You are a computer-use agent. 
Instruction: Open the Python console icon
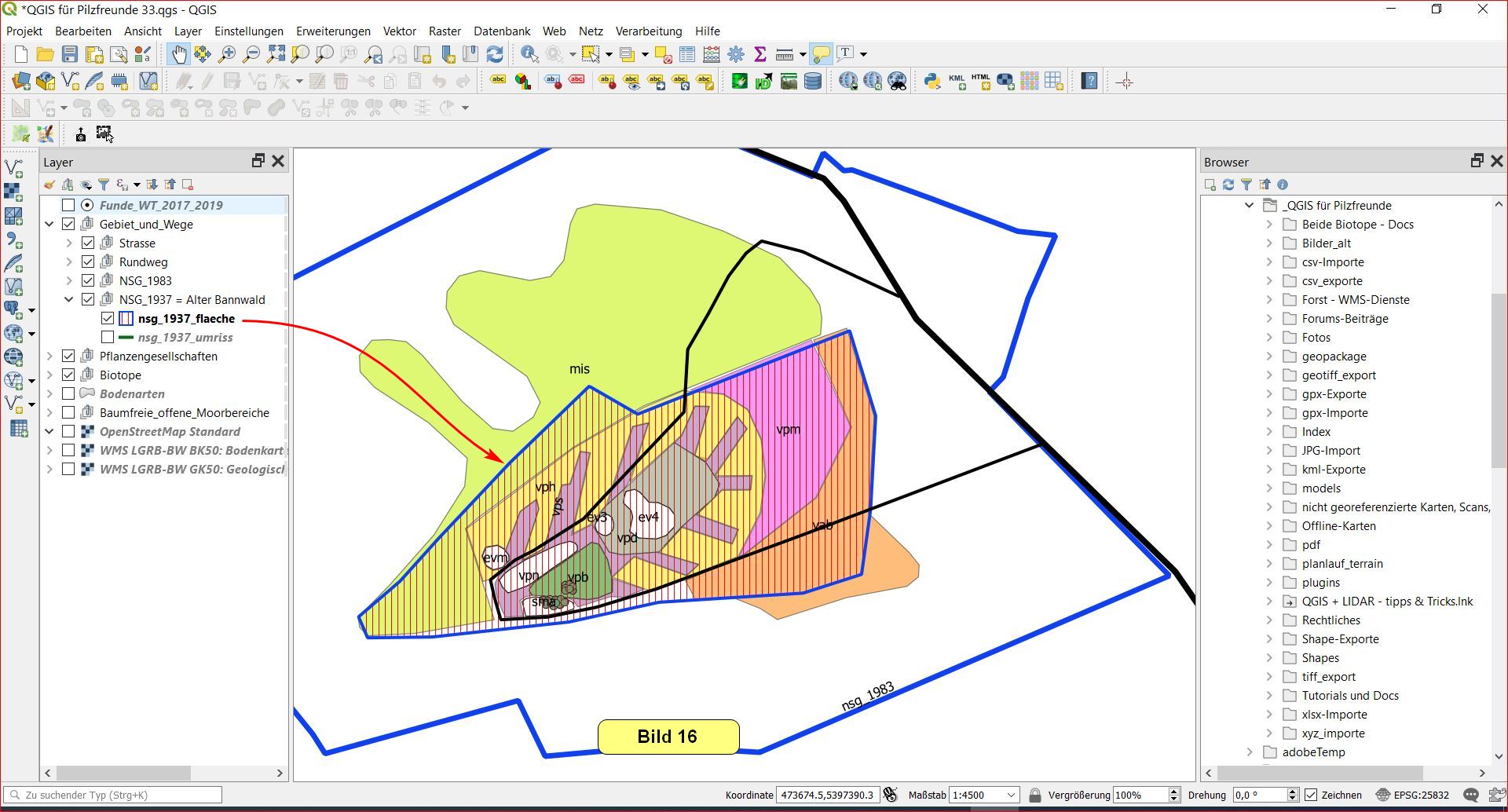(x=932, y=81)
